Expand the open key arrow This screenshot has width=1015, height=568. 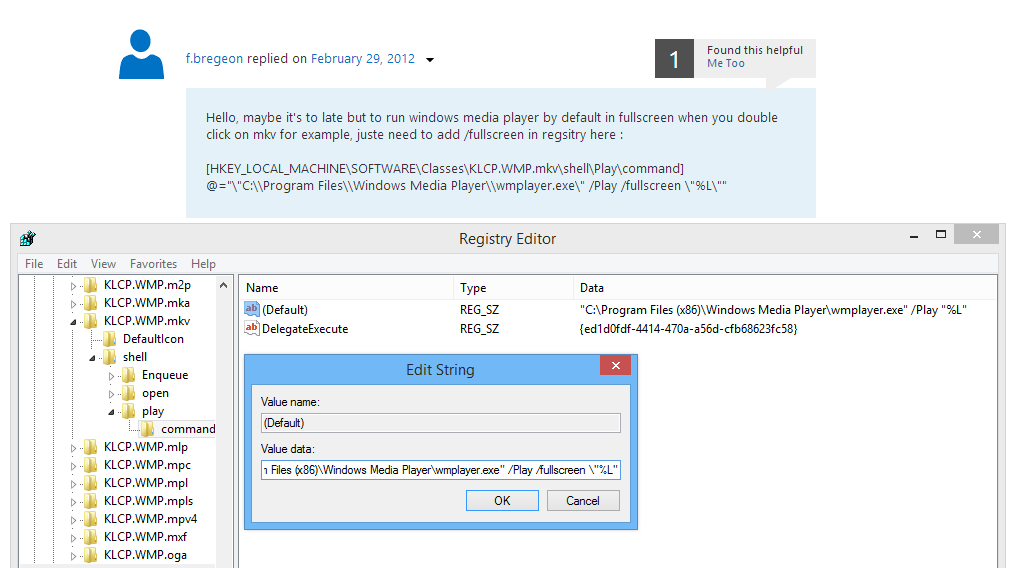pos(111,394)
